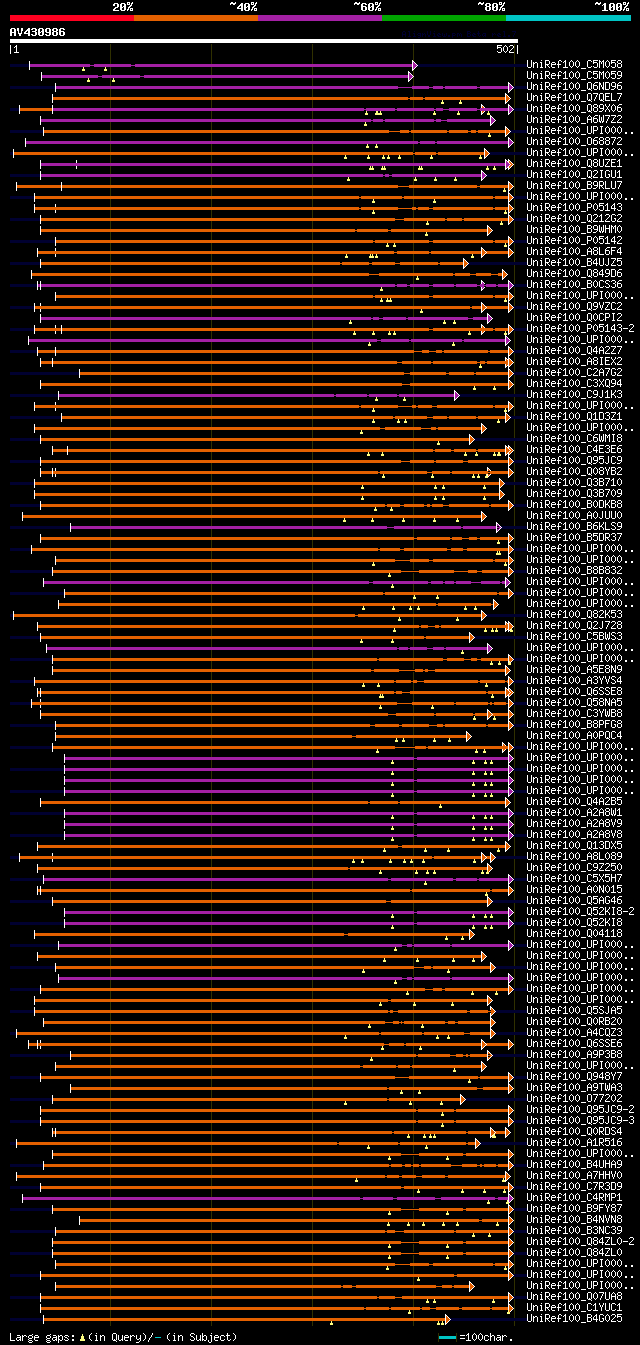
Task: Click the red 20% identity legend segment
Action: coord(71,17)
